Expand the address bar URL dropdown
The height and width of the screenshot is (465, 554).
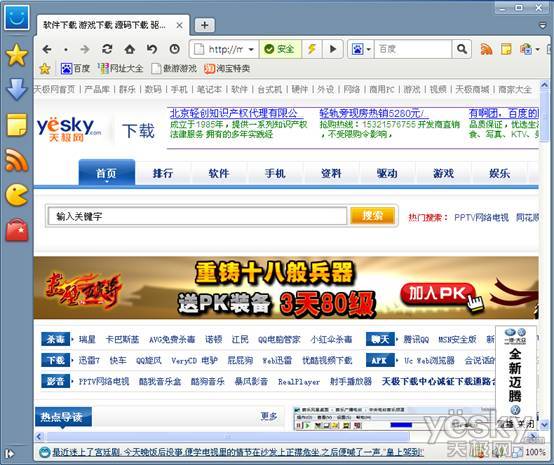point(251,49)
